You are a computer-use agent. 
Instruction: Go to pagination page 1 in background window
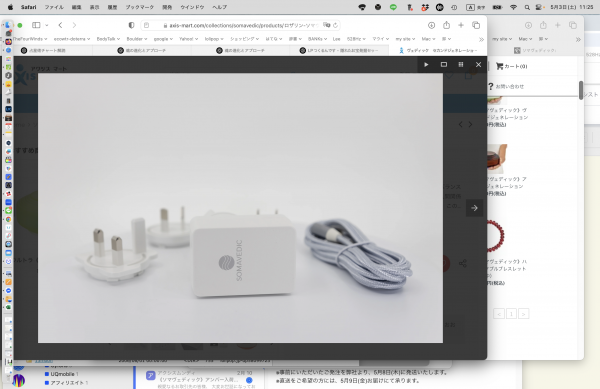click(x=511, y=314)
